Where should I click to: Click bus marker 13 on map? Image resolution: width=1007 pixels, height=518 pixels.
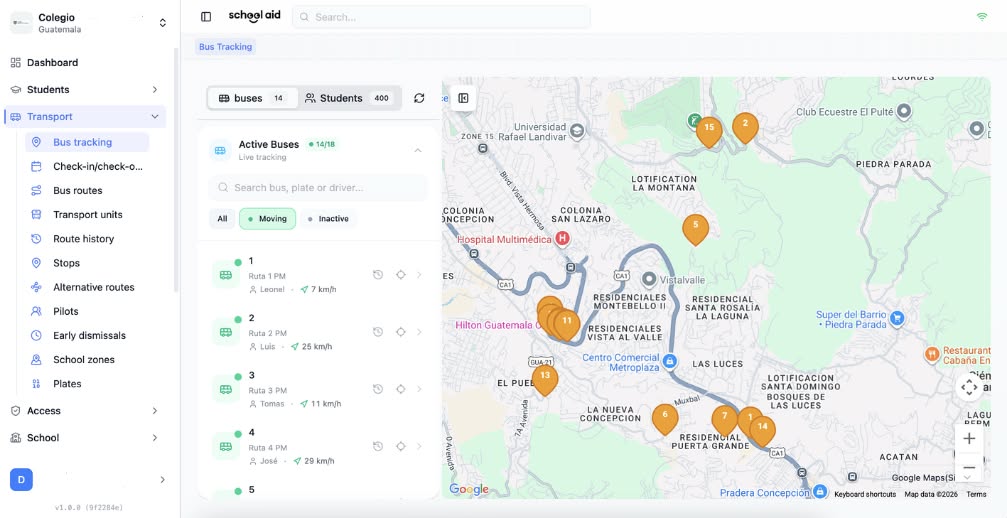tap(545, 379)
